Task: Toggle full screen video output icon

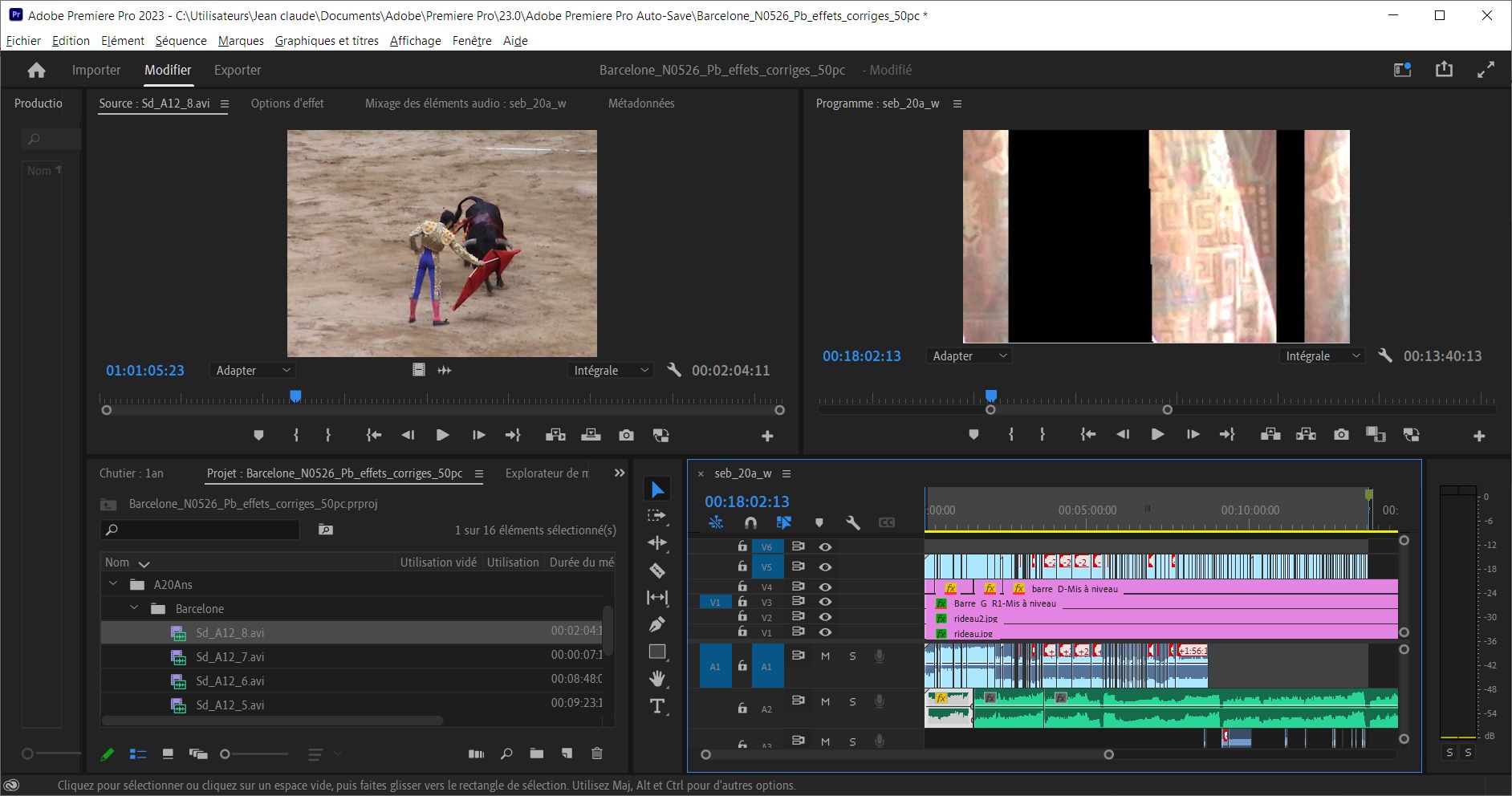Action: pos(1486,70)
